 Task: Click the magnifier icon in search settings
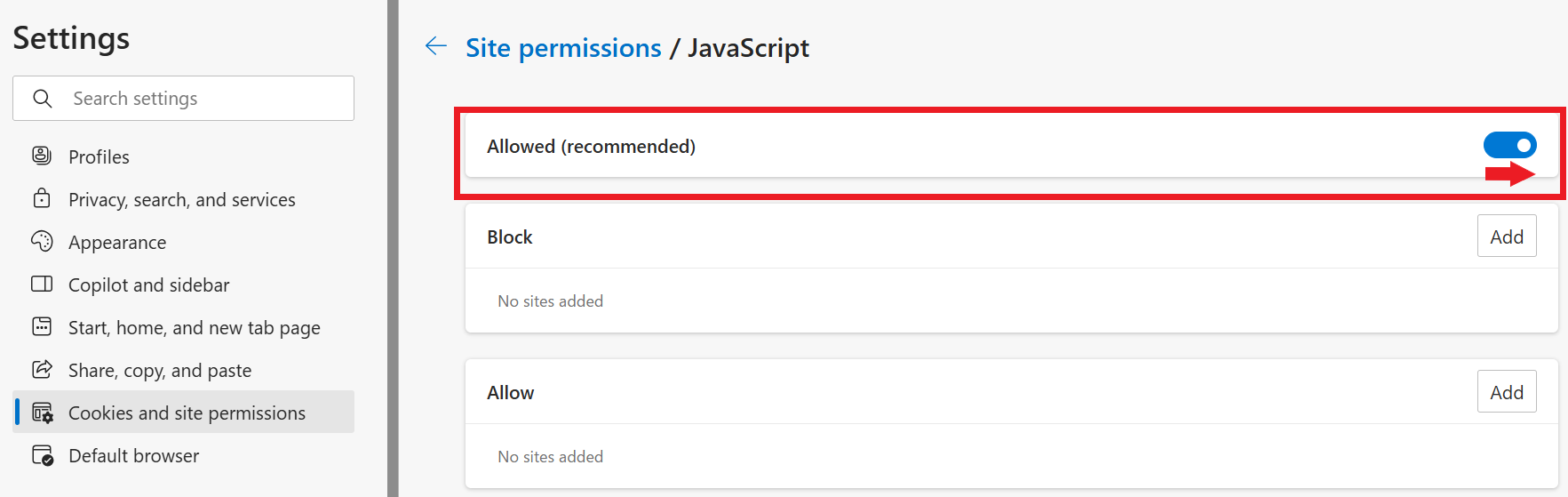tap(43, 98)
